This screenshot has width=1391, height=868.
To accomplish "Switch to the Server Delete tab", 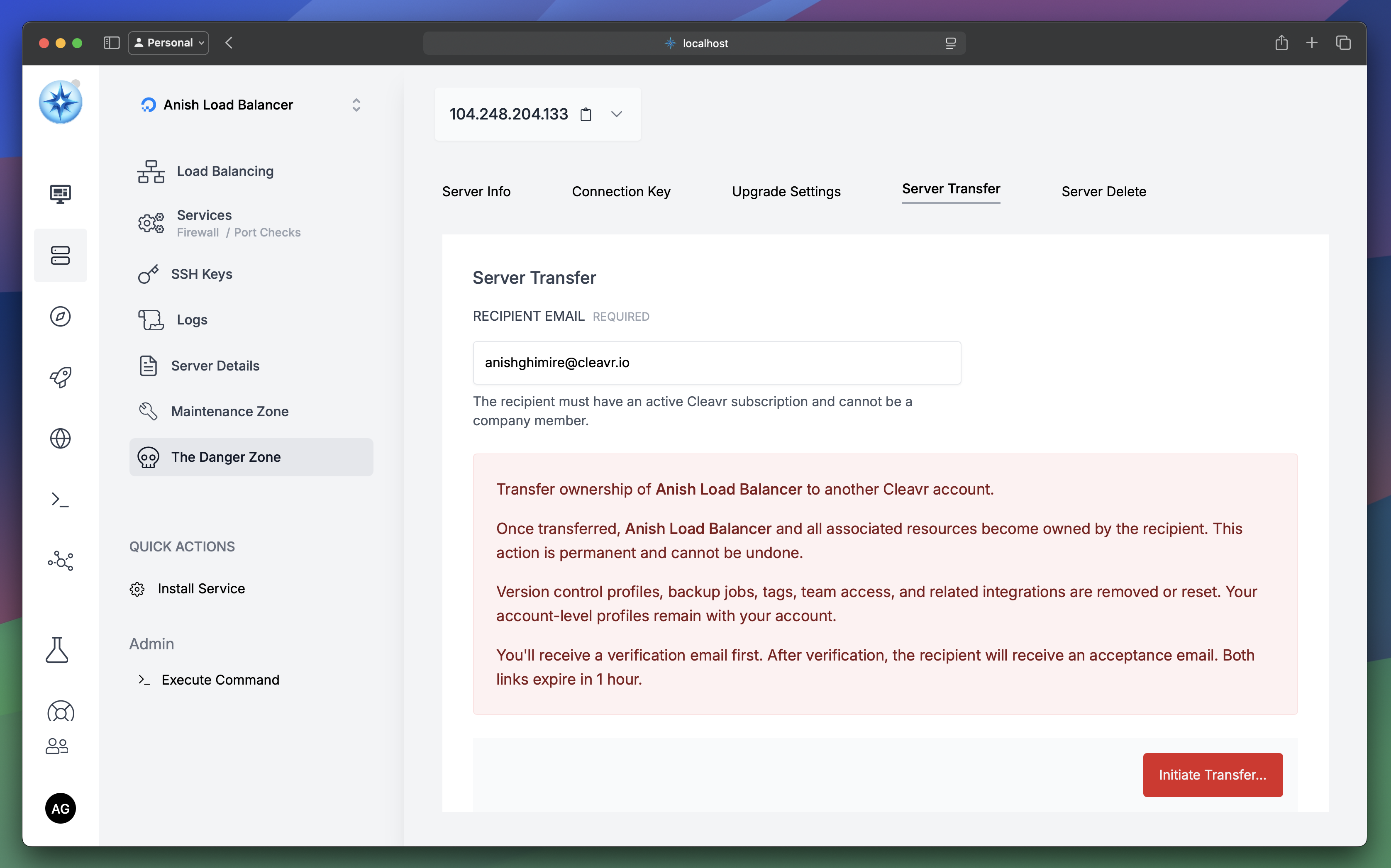I will pyautogui.click(x=1103, y=192).
